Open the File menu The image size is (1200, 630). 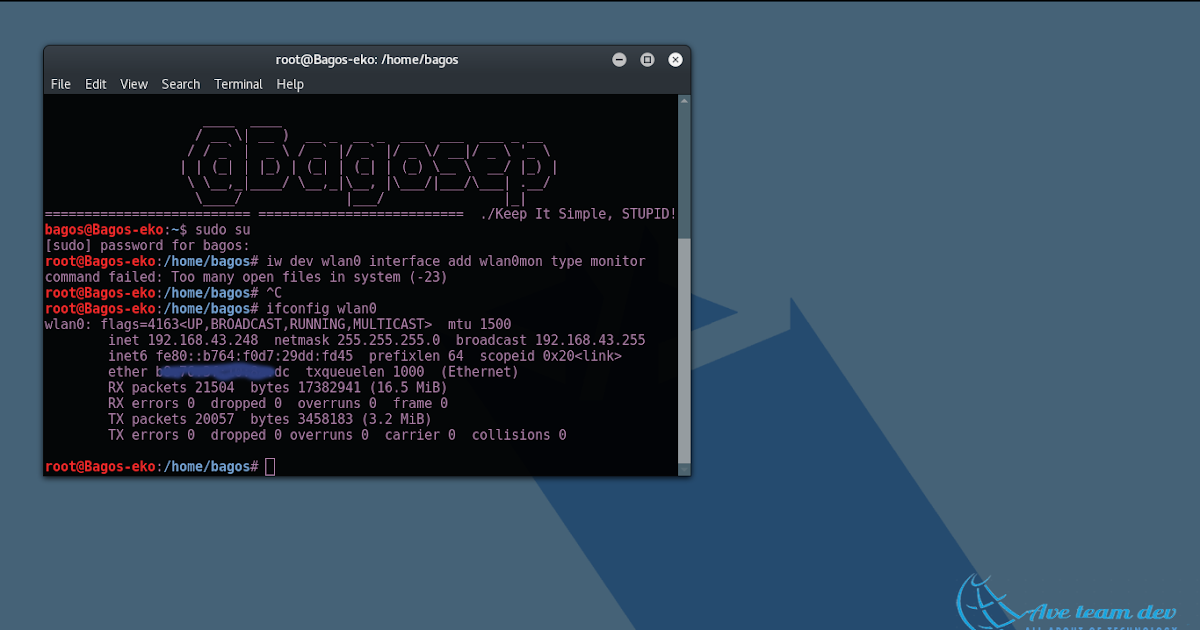click(x=60, y=84)
